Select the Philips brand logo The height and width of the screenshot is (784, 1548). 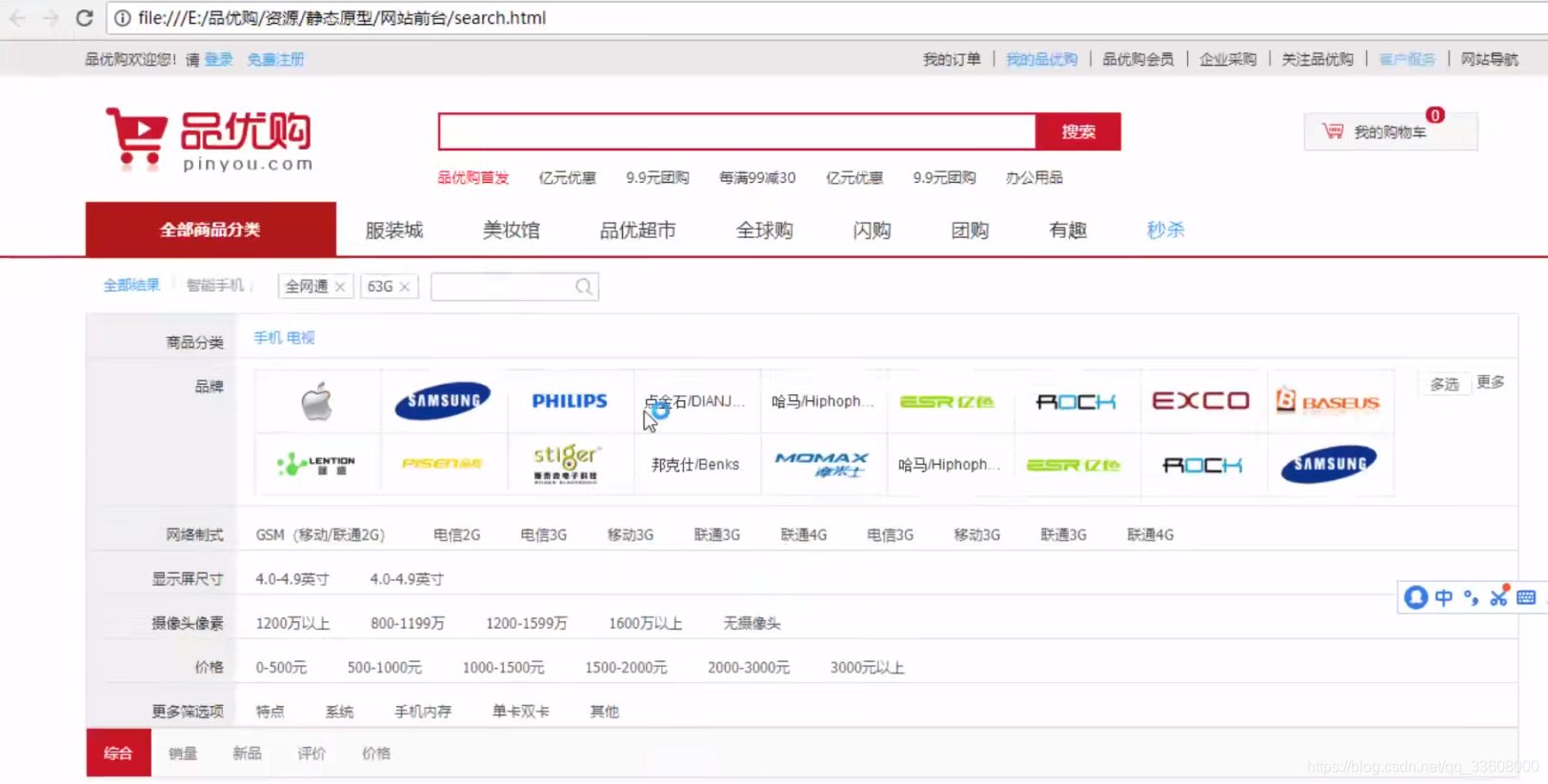click(570, 401)
